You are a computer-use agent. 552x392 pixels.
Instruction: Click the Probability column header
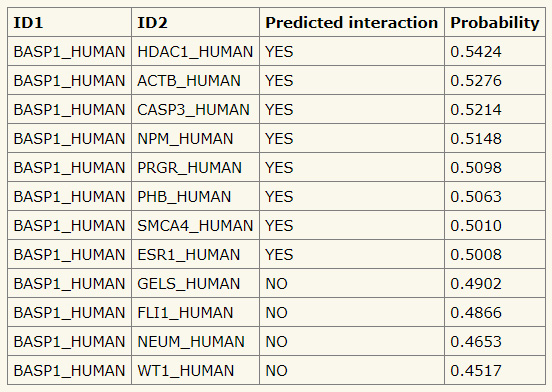(495, 23)
